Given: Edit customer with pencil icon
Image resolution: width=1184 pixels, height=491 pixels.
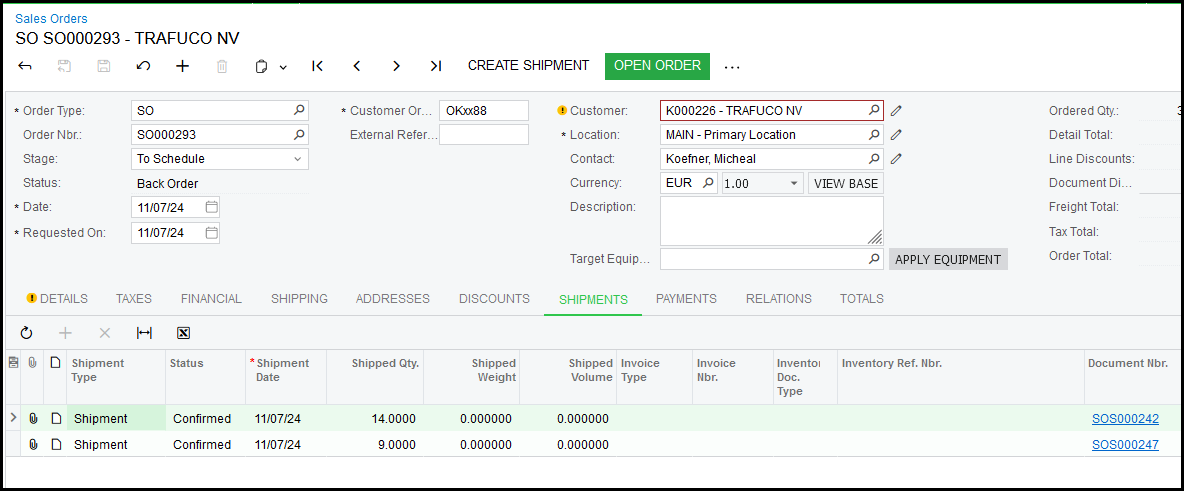Looking at the screenshot, I should (x=897, y=111).
